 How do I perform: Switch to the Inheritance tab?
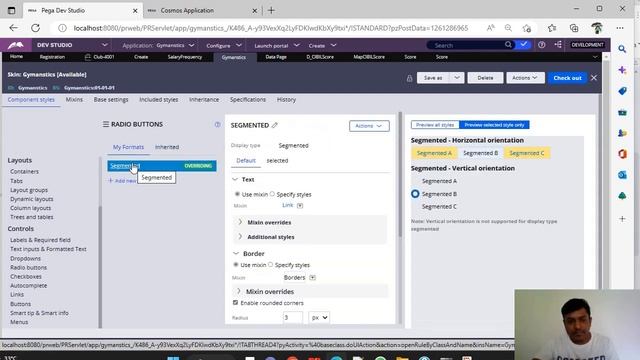click(x=204, y=99)
